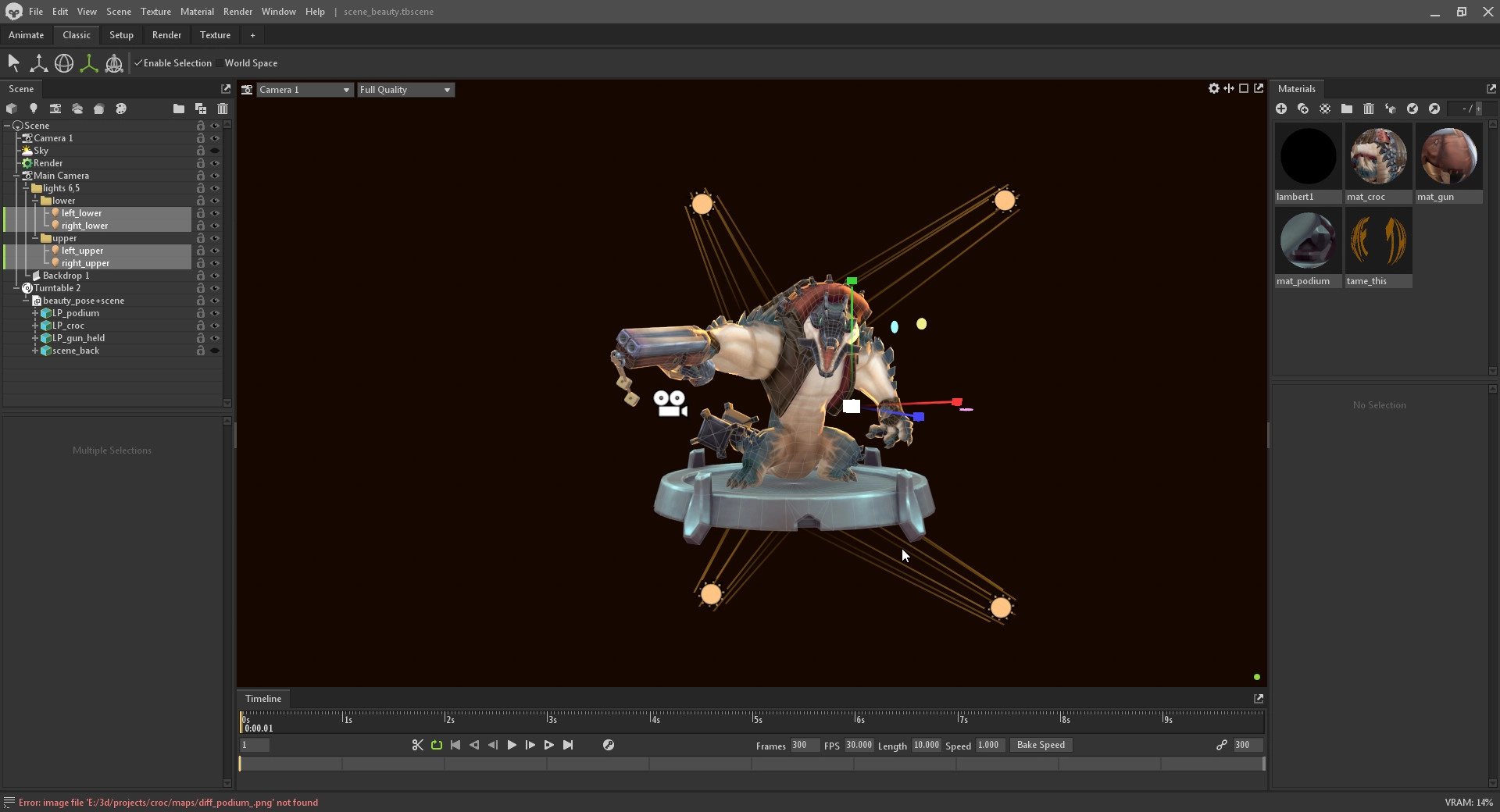The width and height of the screenshot is (1500, 812).
Task: Add a new light to the scene
Action: [x=34, y=109]
